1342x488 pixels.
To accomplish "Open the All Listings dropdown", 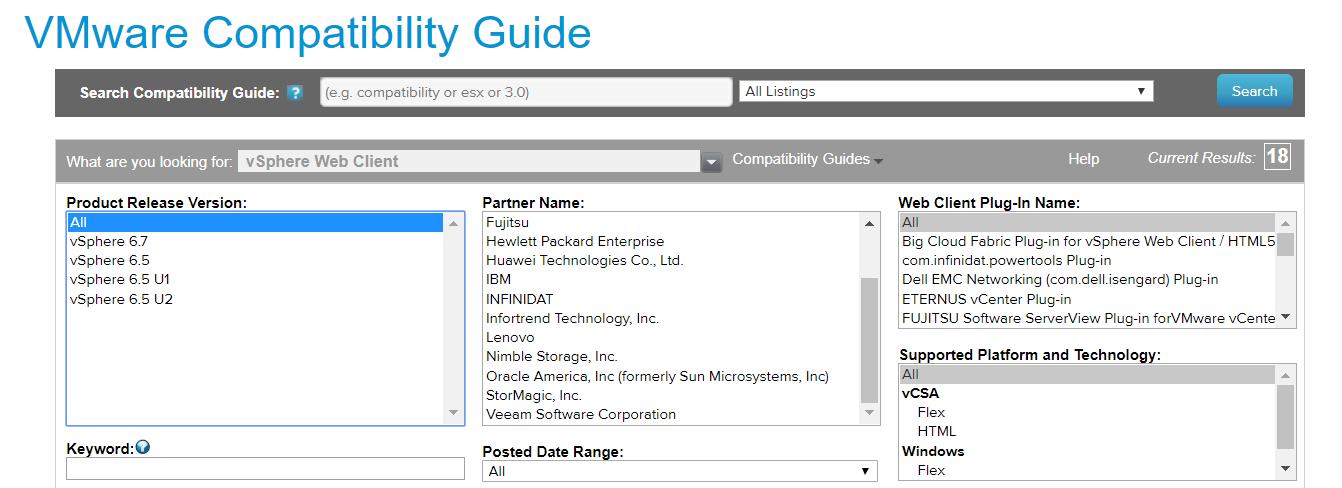I will tap(945, 91).
